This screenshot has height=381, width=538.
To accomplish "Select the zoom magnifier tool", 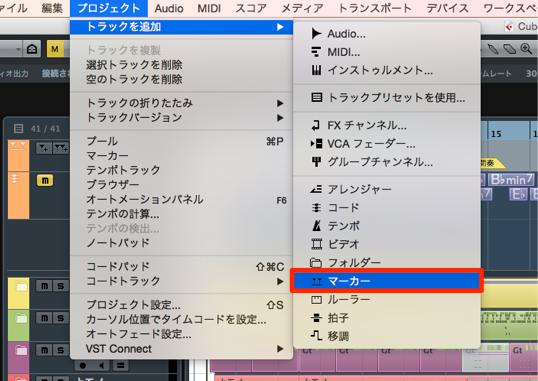I will [x=526, y=49].
